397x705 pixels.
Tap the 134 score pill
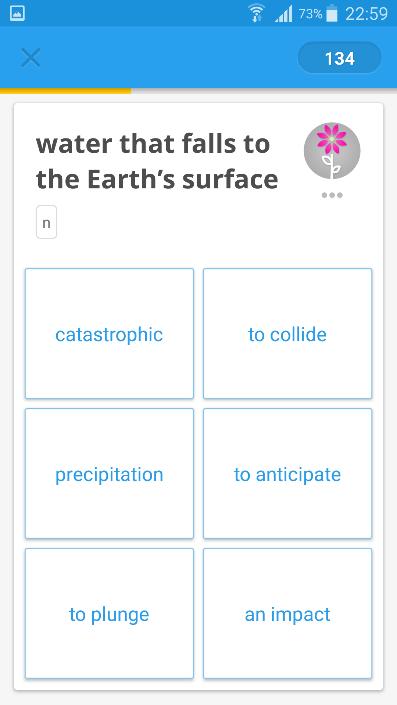(x=339, y=58)
